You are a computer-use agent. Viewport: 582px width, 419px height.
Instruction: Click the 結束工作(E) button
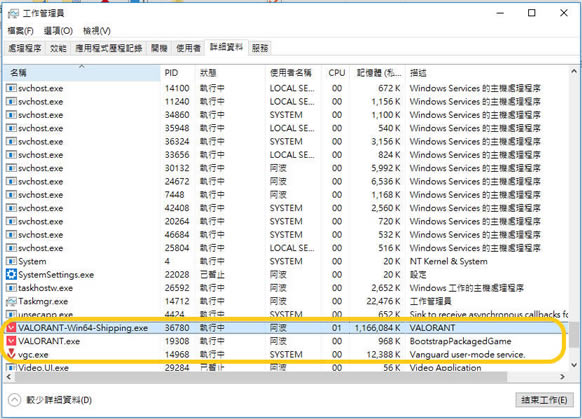pyautogui.click(x=544, y=400)
